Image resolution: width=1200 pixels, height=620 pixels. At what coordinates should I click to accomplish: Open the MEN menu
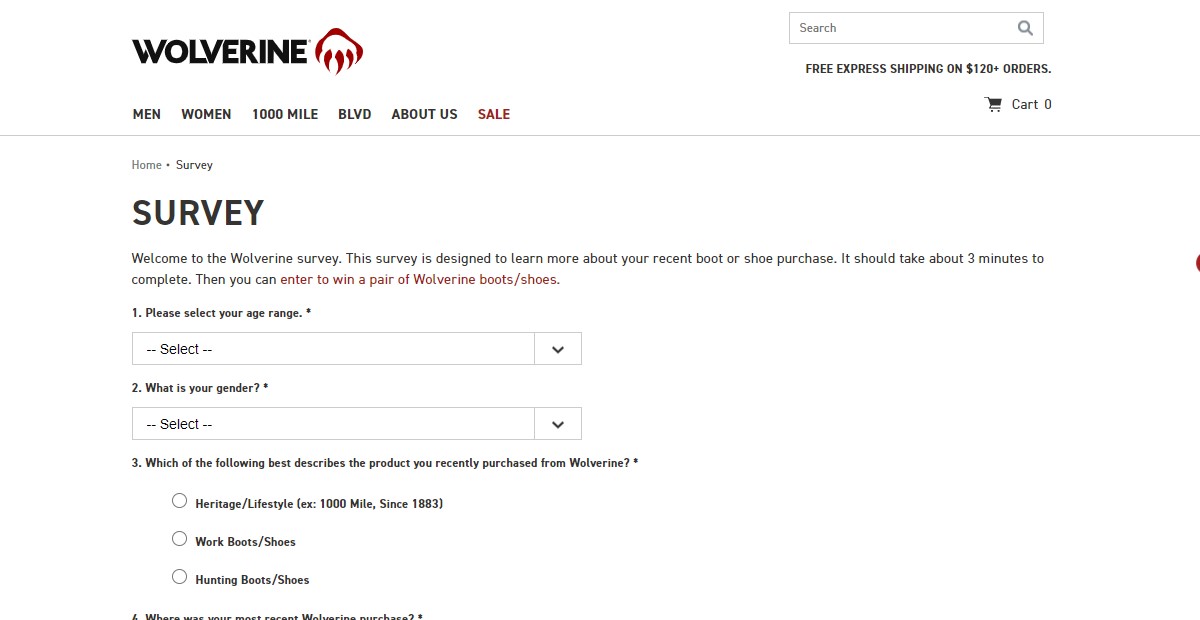147,114
